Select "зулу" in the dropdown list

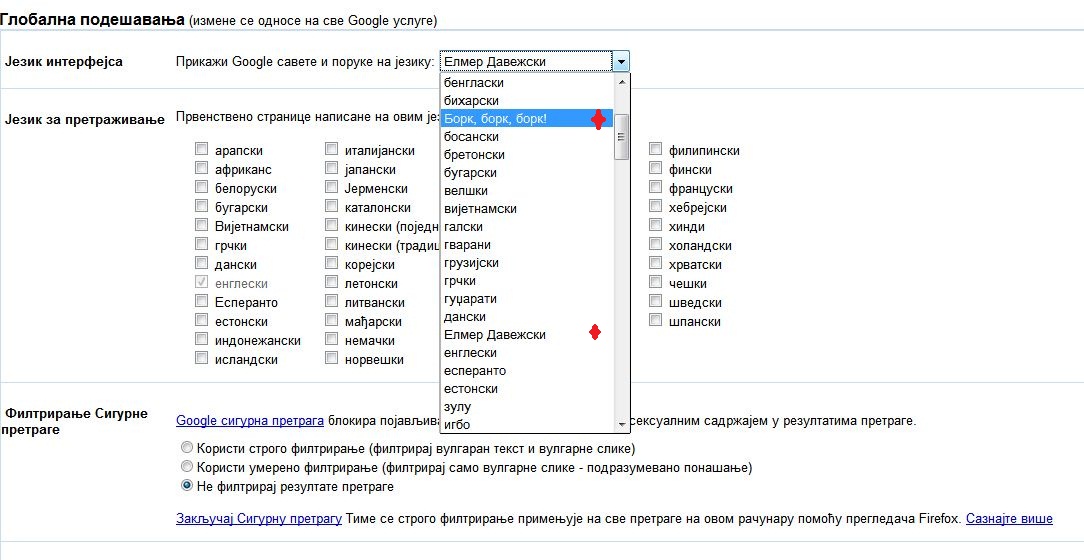click(458, 407)
